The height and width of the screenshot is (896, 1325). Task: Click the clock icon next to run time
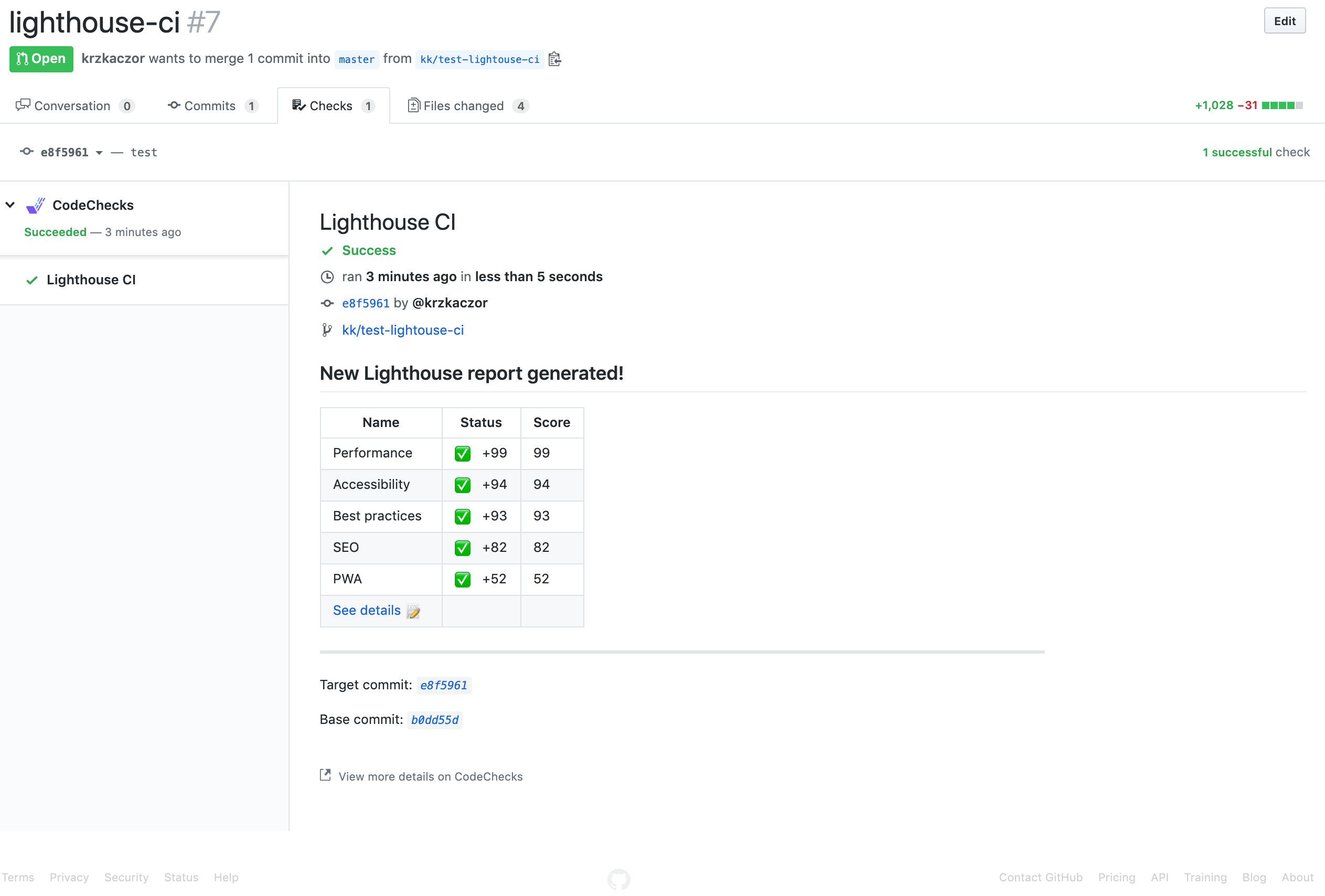click(x=327, y=277)
